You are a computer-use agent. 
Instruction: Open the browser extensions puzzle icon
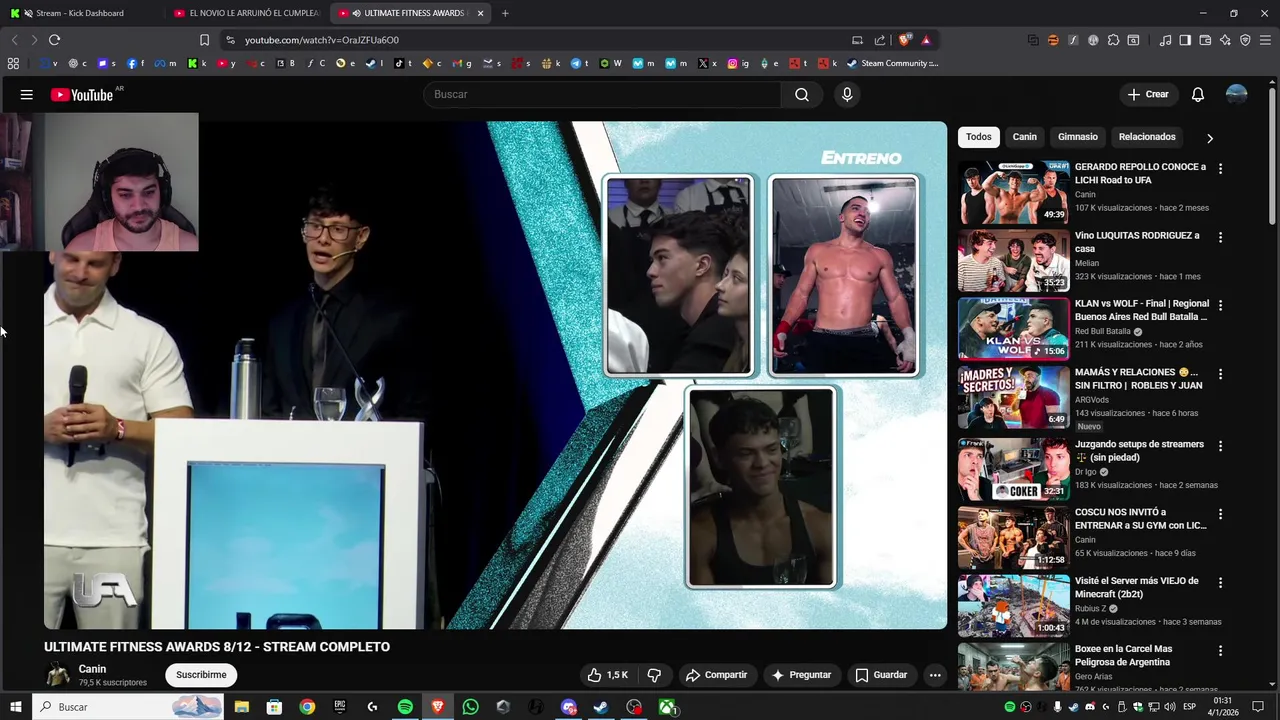pyautogui.click(x=1113, y=40)
